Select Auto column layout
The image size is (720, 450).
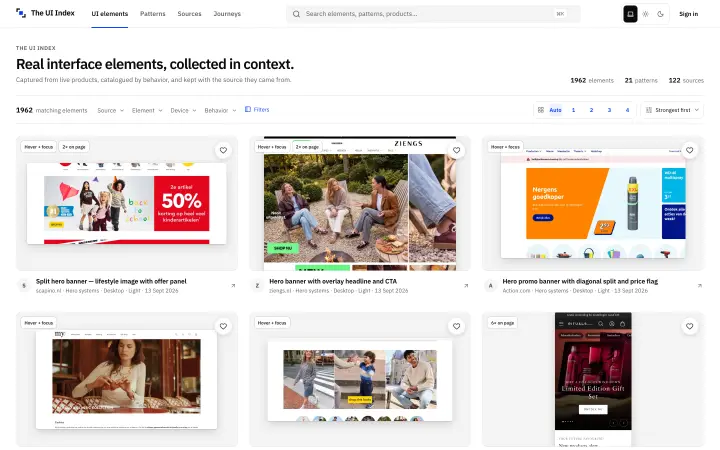click(555, 110)
